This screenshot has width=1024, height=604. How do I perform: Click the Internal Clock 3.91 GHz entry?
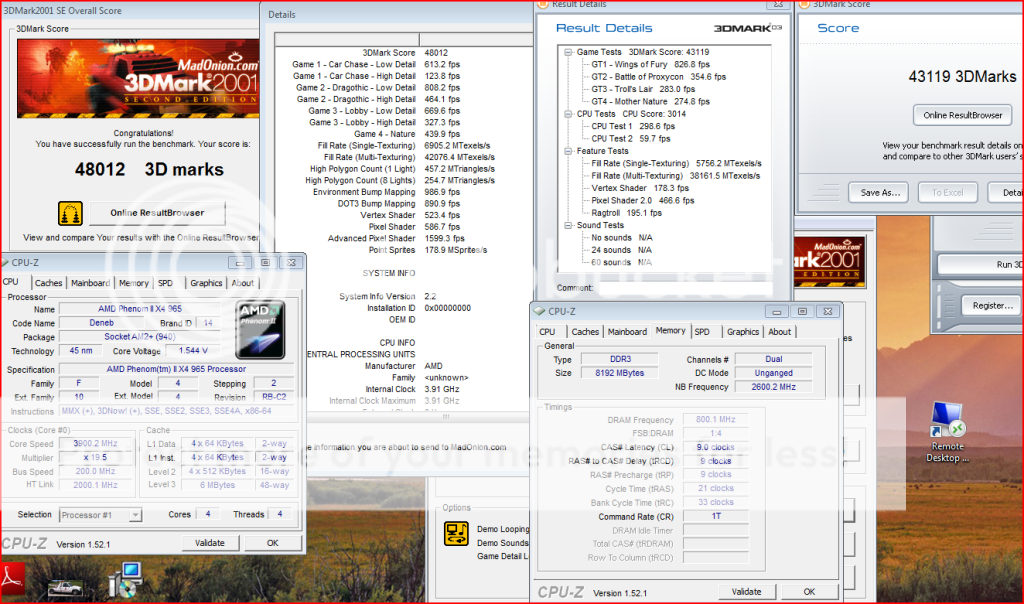(413, 389)
